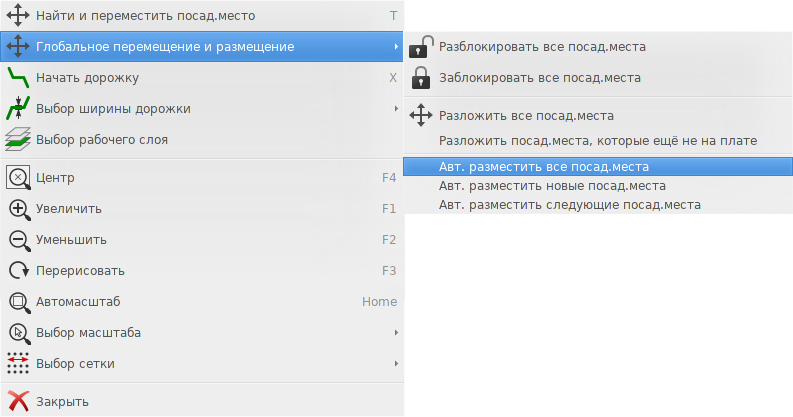Viewport: 793px width, 417px height.
Task: Open Выбор сетки submenu label
Action: click(75, 363)
